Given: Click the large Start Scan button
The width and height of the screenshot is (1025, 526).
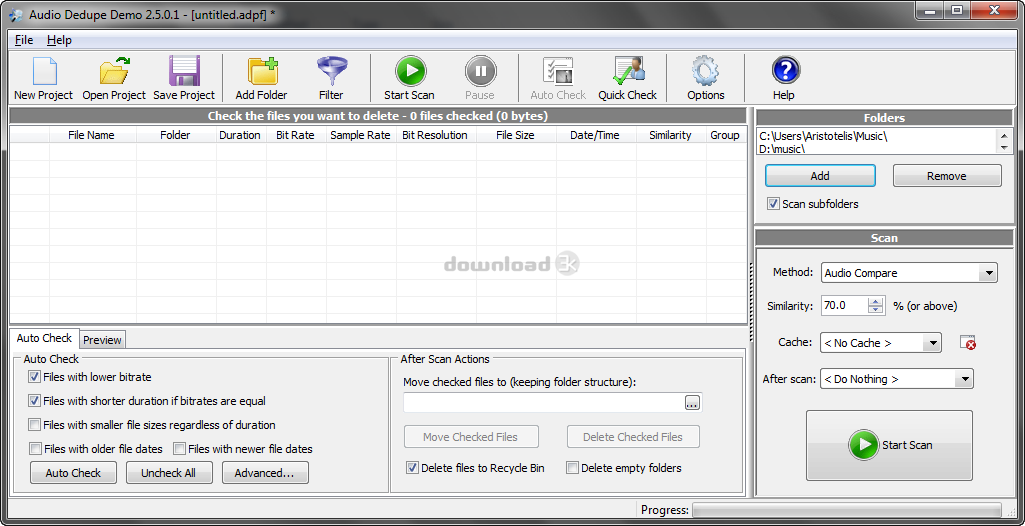Looking at the screenshot, I should point(889,445).
